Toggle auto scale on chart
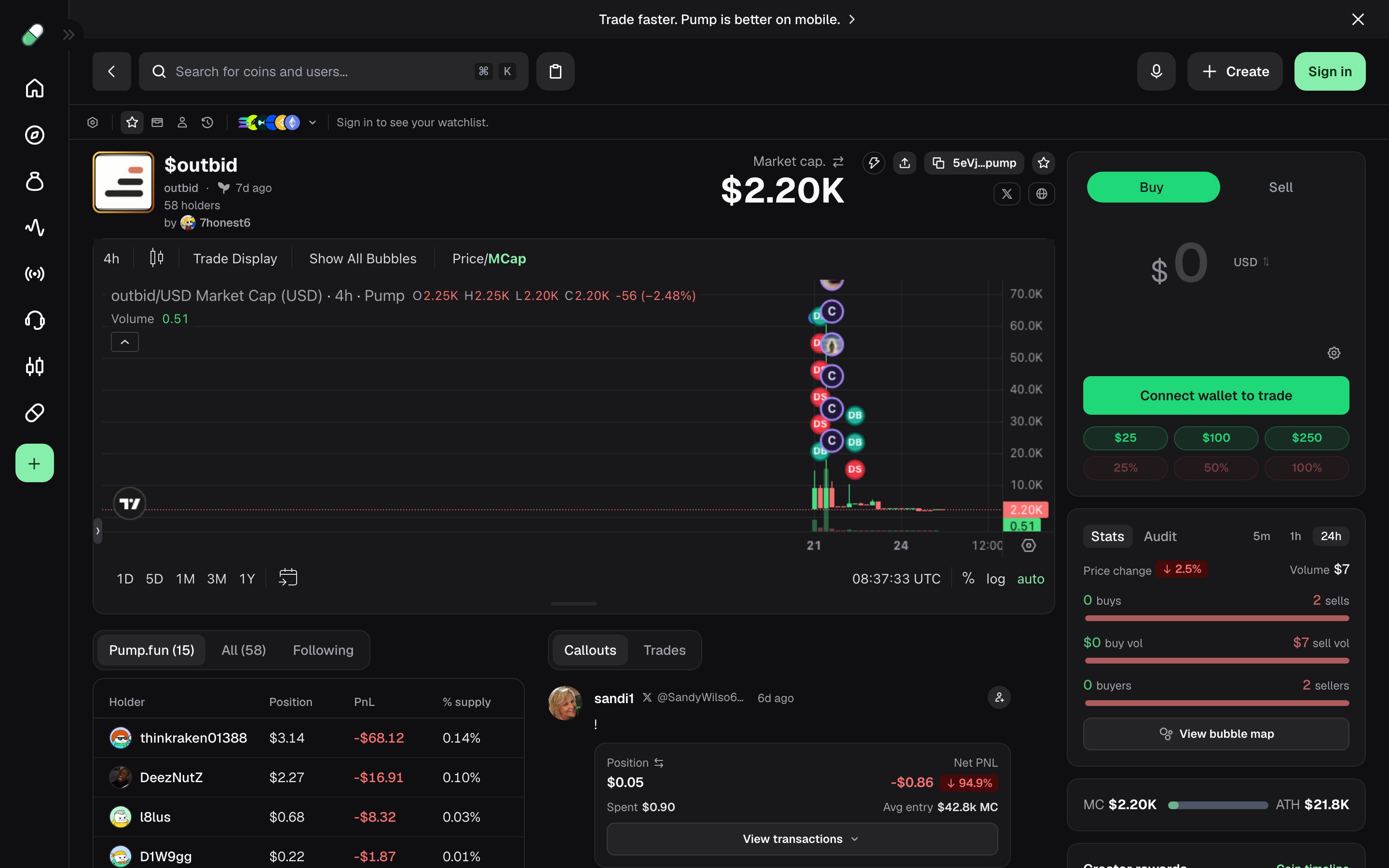The height and width of the screenshot is (868, 1389). pos(1031,579)
